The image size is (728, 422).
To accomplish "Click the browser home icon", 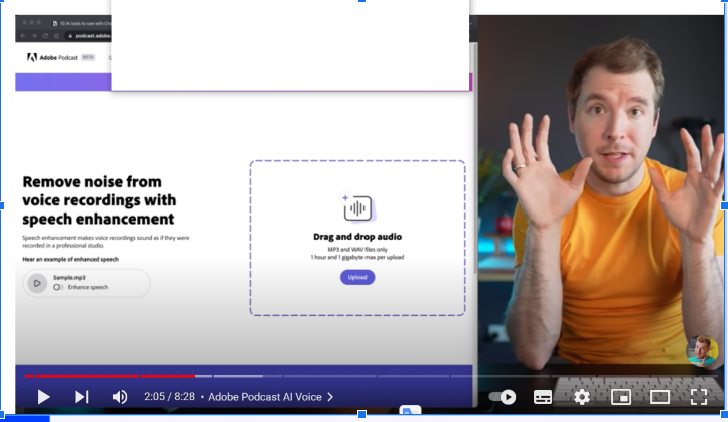I will coord(56,36).
